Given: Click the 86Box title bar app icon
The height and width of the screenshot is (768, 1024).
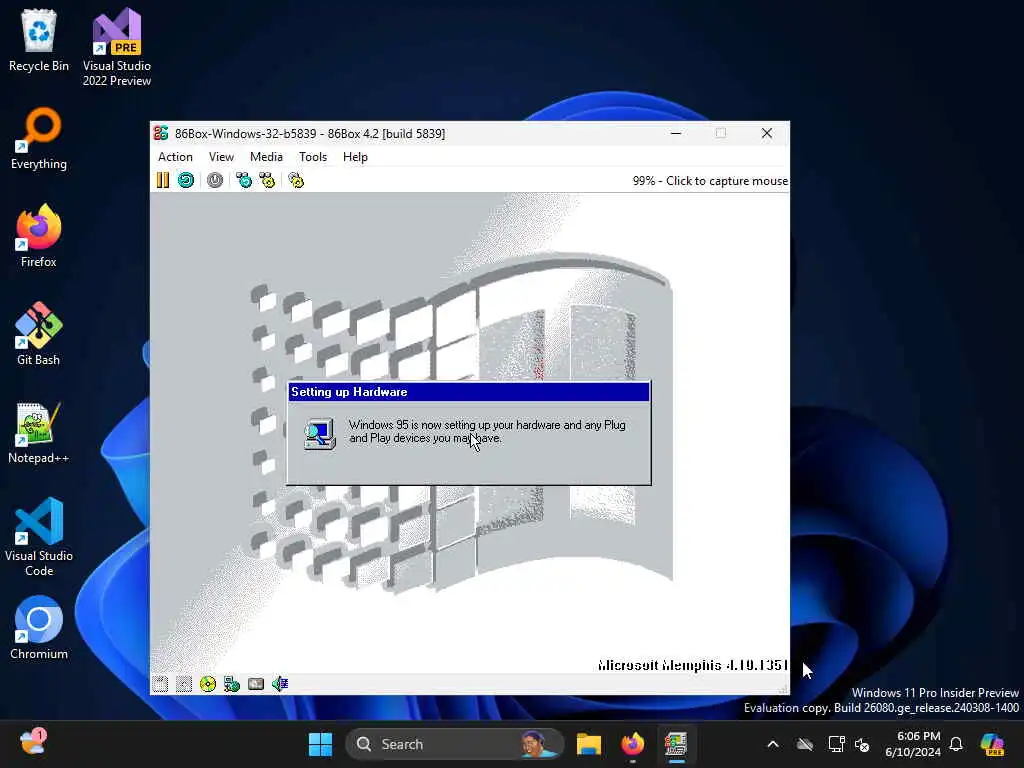Looking at the screenshot, I should 161,133.
